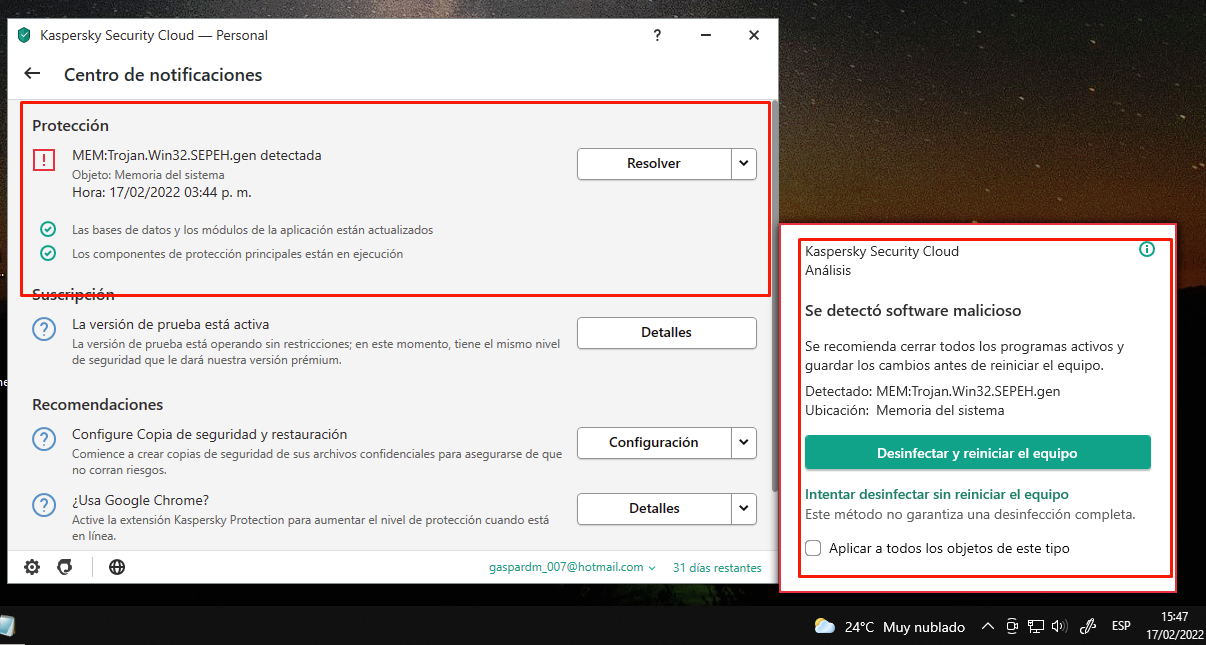Click '¿Usa Google Chrome?' text

(140, 500)
